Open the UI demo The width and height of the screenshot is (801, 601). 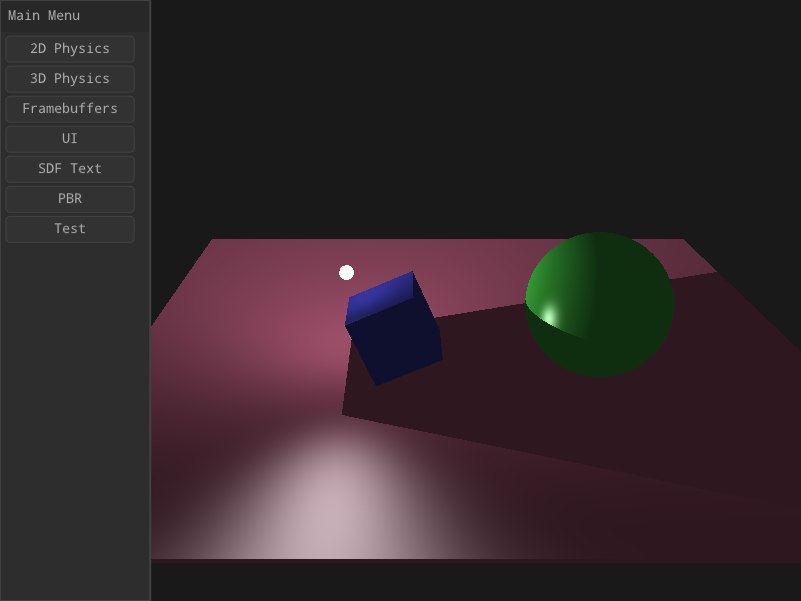(x=70, y=139)
